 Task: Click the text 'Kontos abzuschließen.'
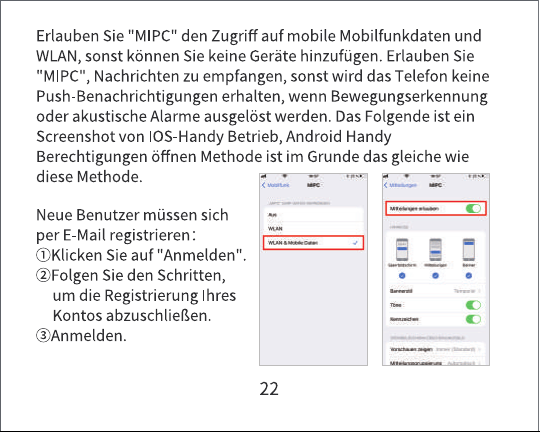tap(132, 316)
